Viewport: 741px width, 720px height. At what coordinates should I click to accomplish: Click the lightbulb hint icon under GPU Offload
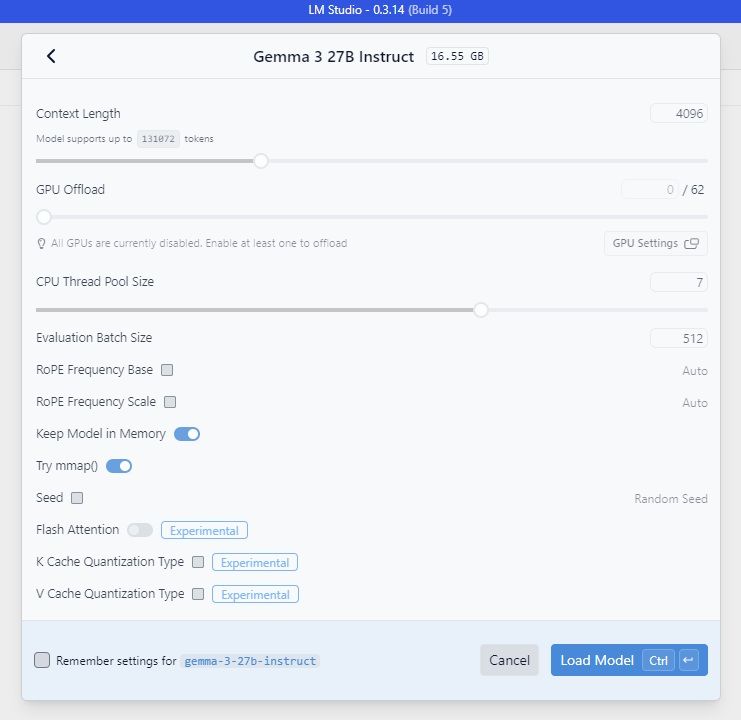42,243
